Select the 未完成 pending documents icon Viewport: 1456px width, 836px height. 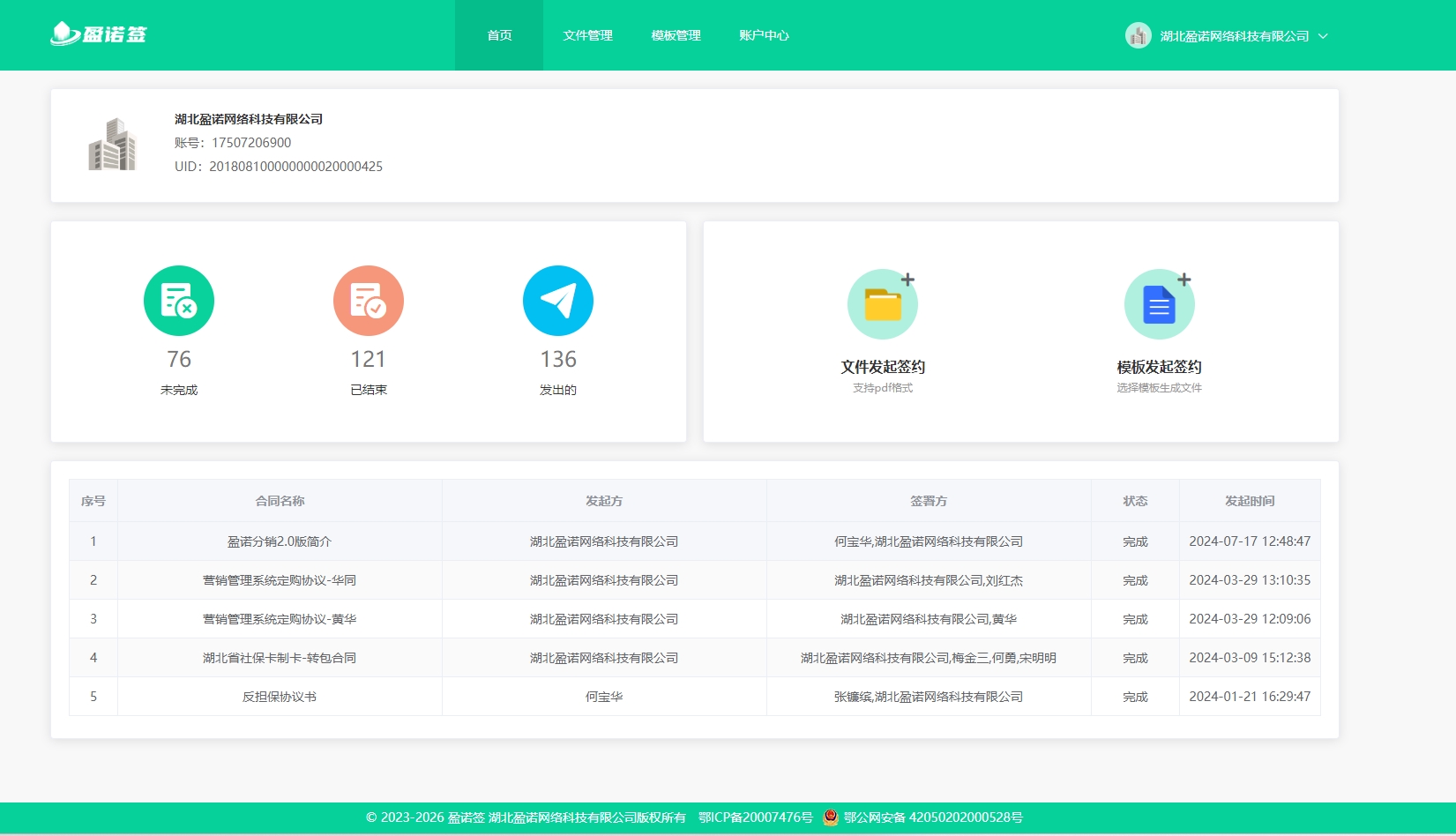coord(179,300)
